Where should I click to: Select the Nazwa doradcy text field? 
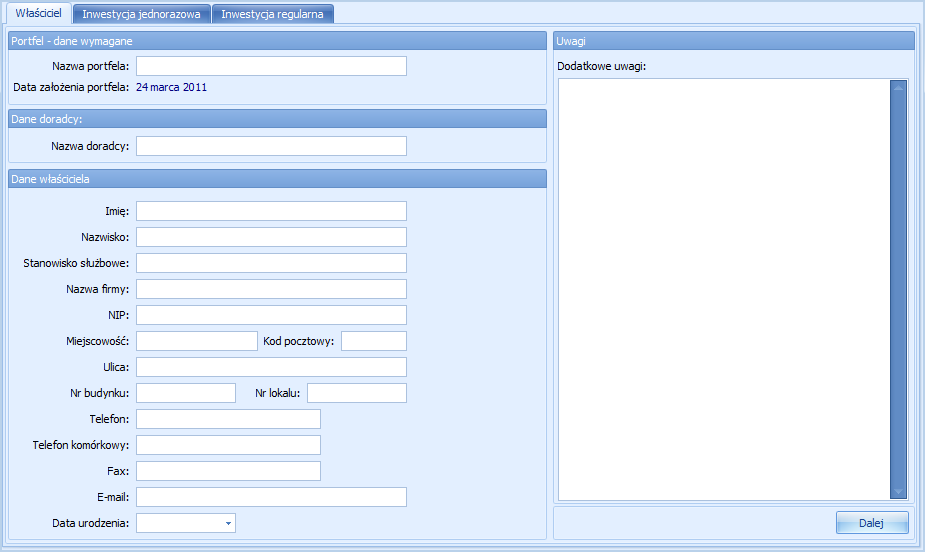point(271,146)
